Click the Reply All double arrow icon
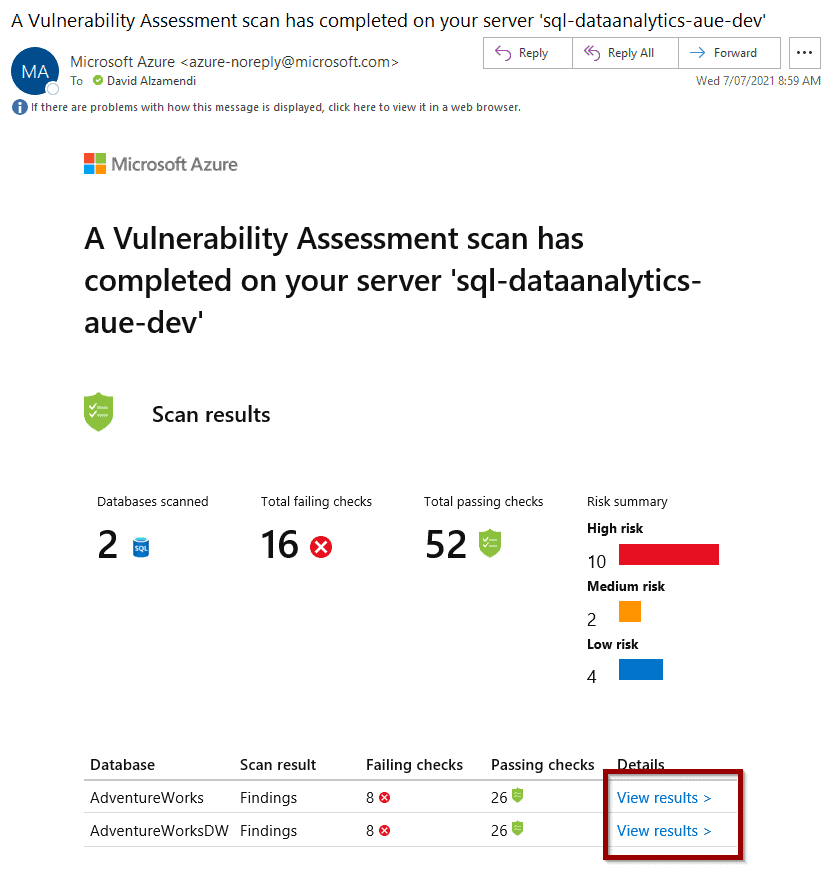 (592, 53)
